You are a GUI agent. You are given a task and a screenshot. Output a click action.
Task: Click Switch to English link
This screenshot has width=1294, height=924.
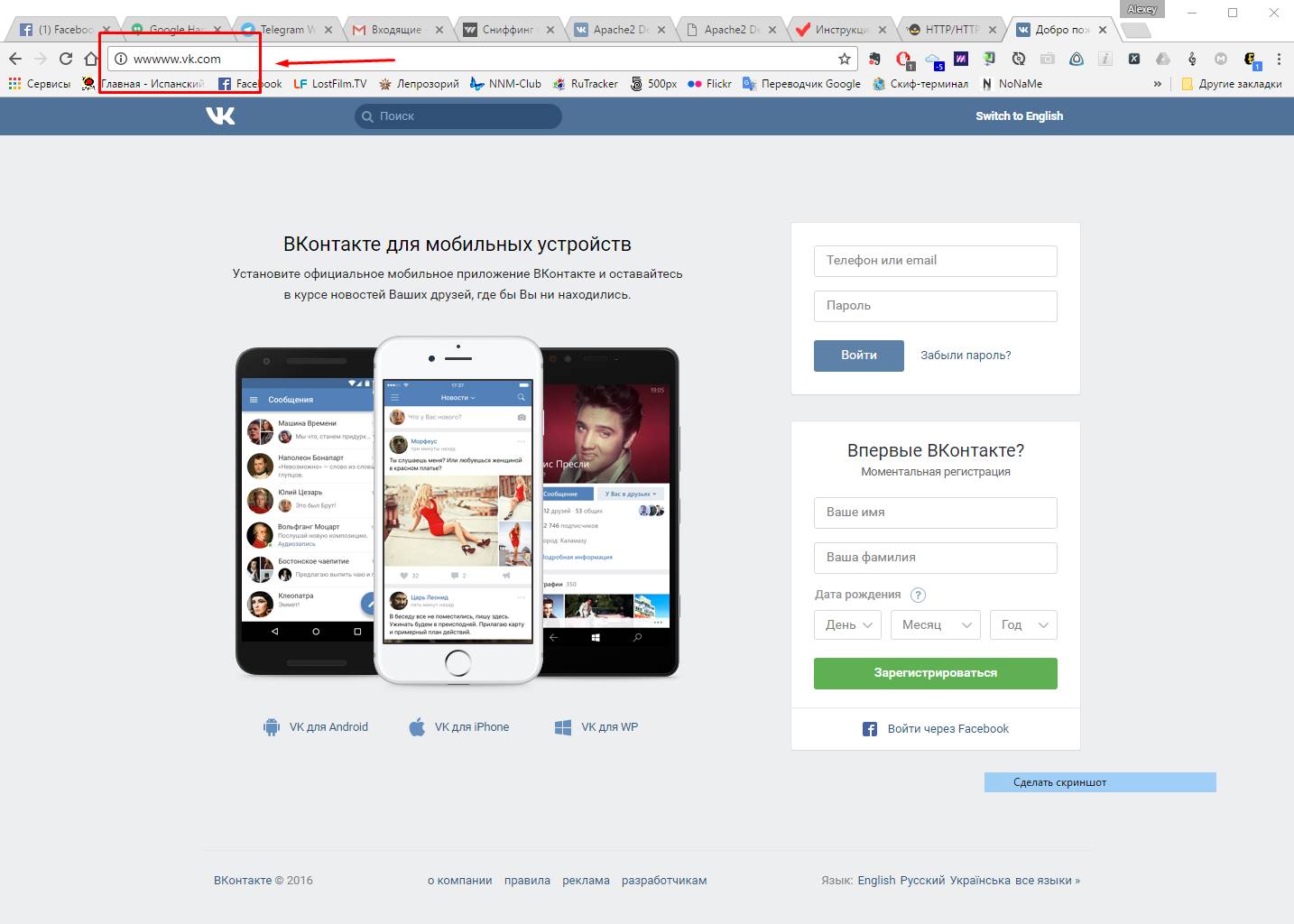point(1019,116)
